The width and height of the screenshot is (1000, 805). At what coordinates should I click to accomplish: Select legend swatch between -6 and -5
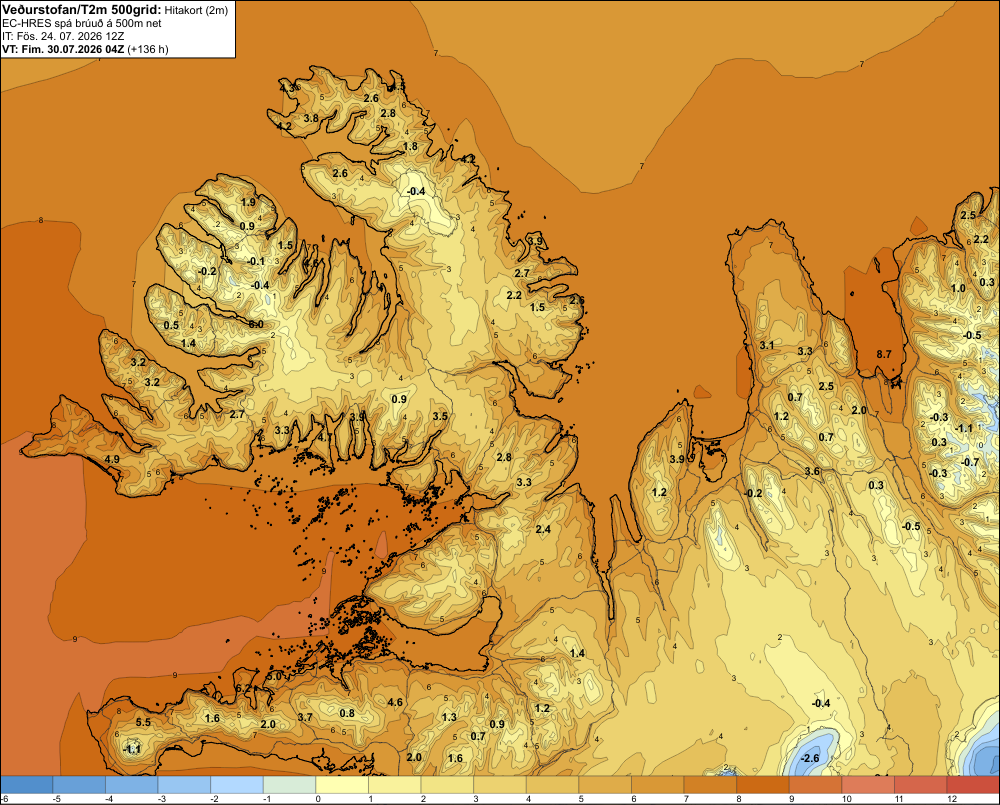(26, 785)
